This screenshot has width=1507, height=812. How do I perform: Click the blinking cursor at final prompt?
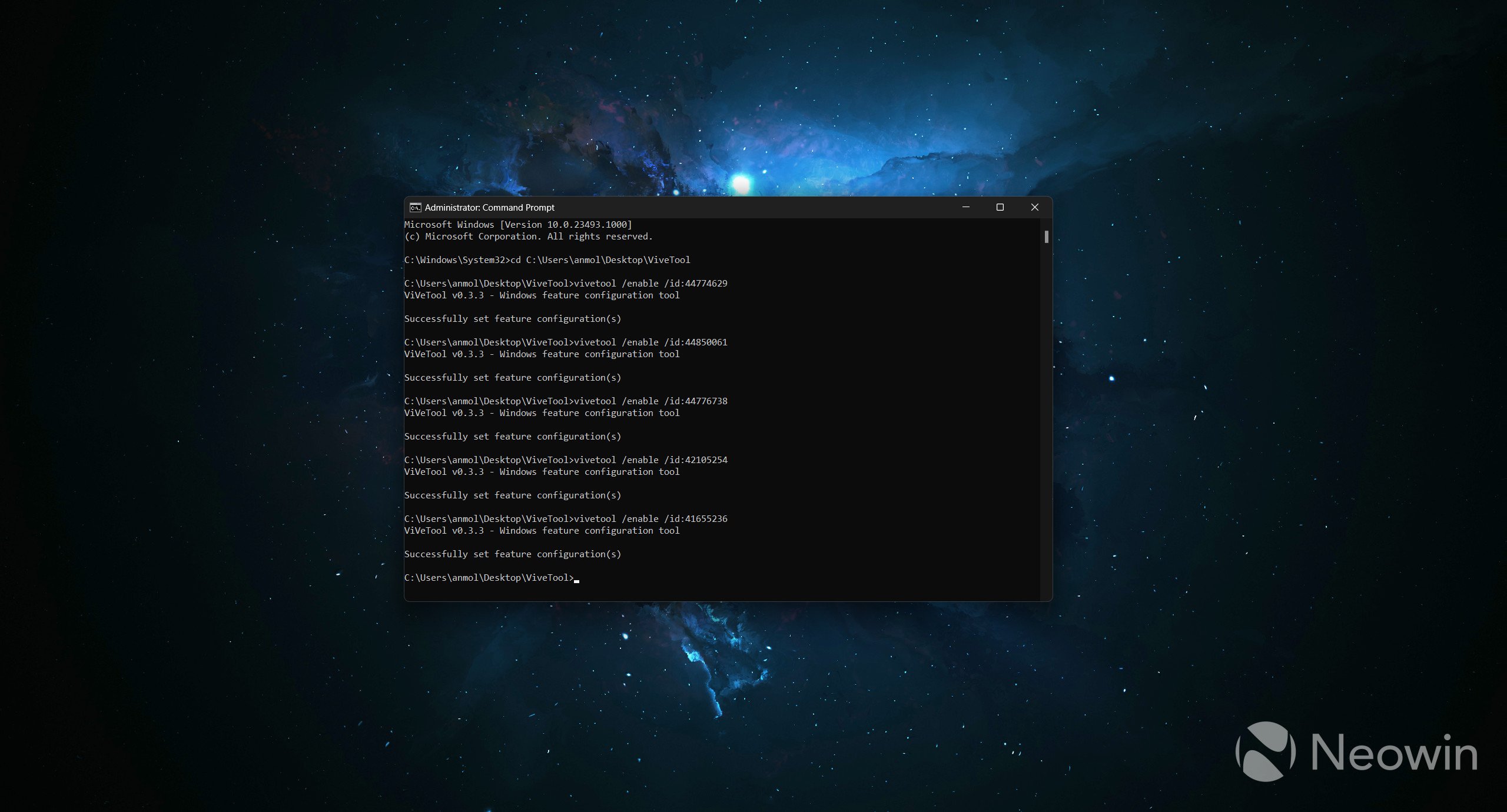(576, 580)
